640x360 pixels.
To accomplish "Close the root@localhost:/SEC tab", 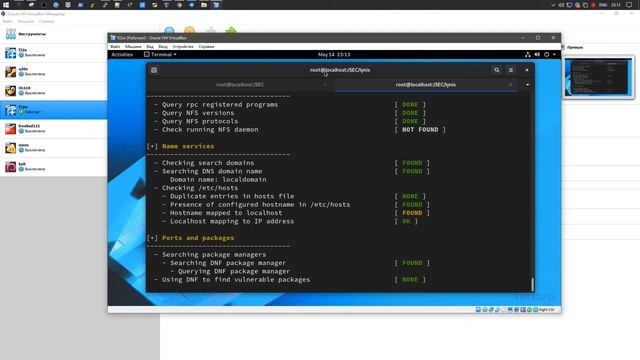I will (x=325, y=85).
